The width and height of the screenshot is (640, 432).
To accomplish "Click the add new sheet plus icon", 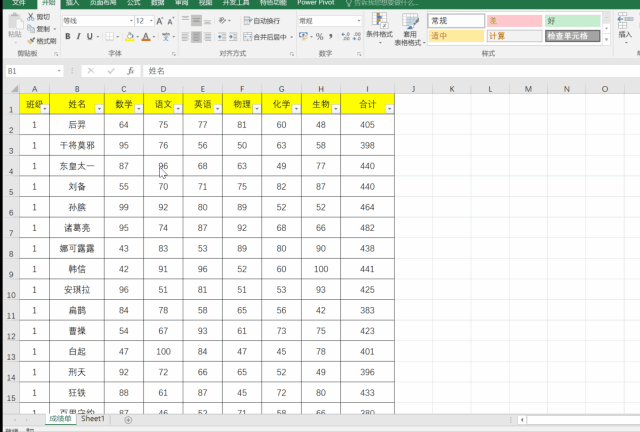I will [x=127, y=420].
